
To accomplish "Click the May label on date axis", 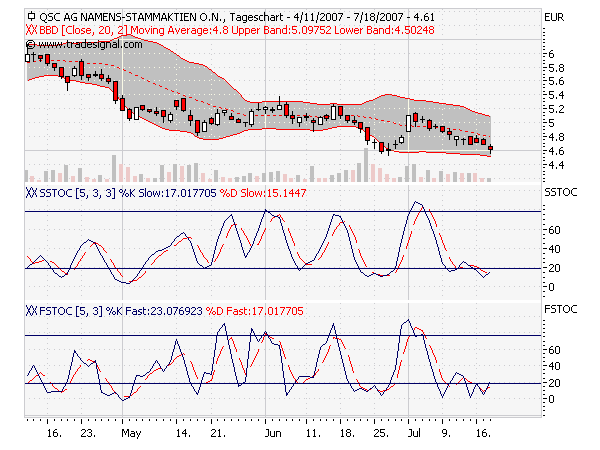I will (131, 433).
